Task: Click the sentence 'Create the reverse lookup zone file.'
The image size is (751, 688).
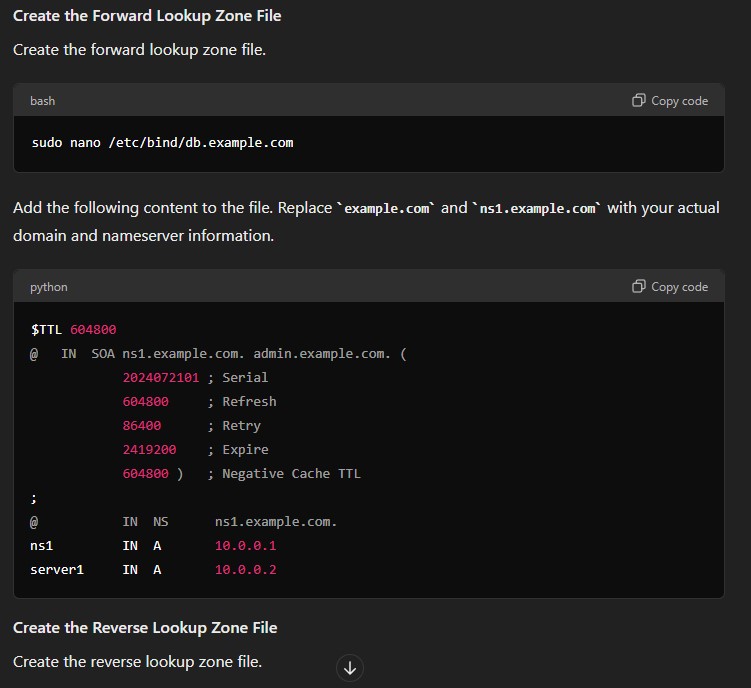Action: [x=137, y=662]
